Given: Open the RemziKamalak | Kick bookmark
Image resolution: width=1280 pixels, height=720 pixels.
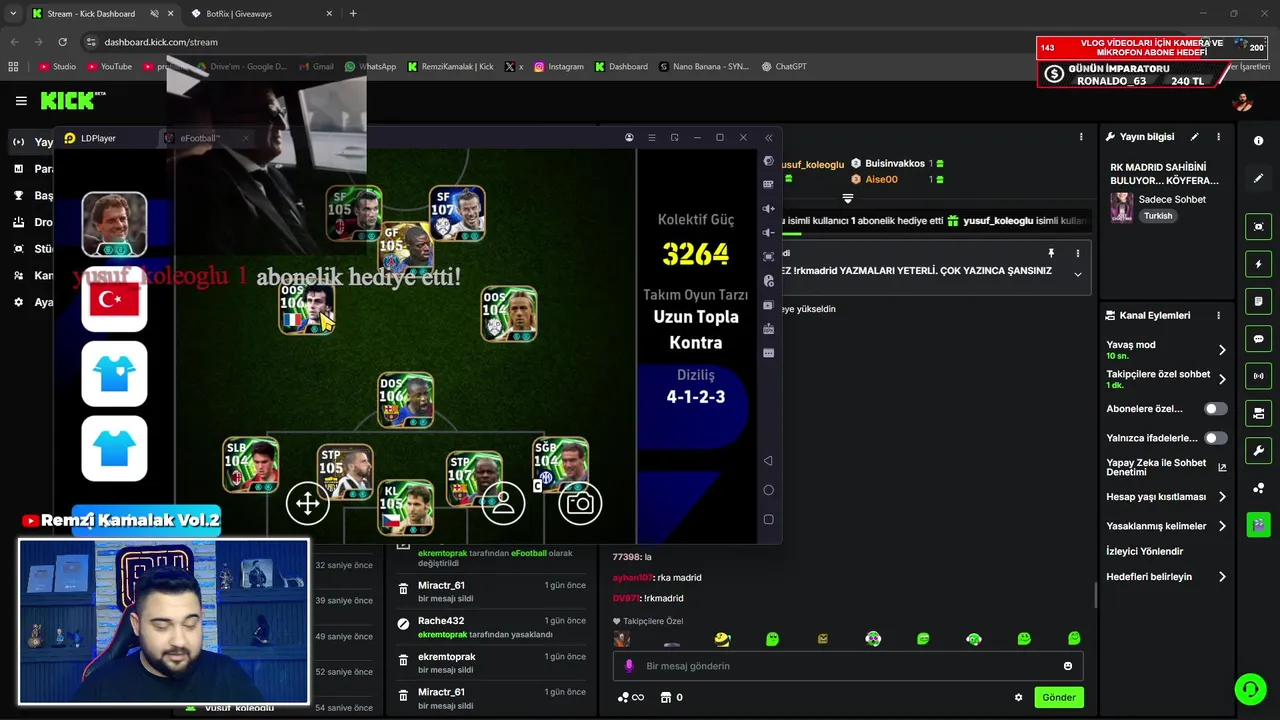Looking at the screenshot, I should [x=450, y=66].
